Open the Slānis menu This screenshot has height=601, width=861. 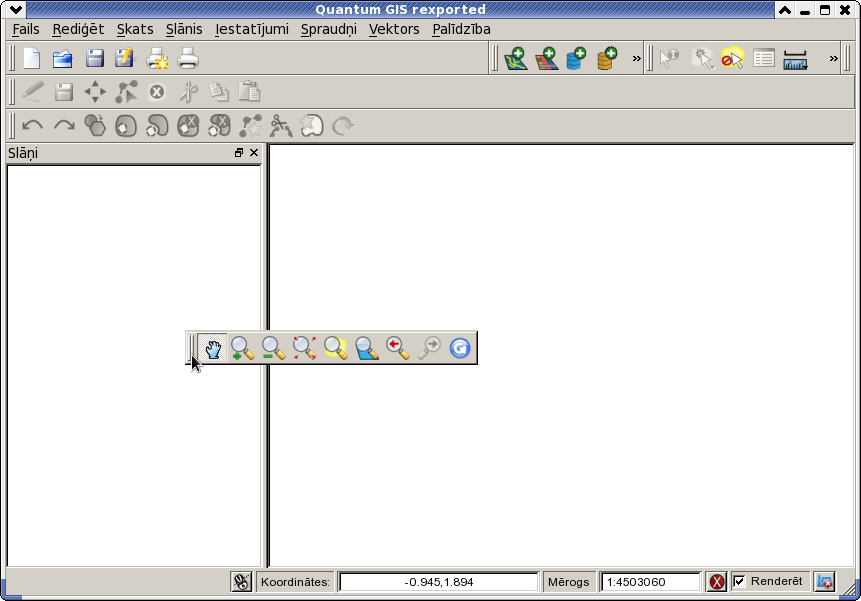click(x=184, y=29)
